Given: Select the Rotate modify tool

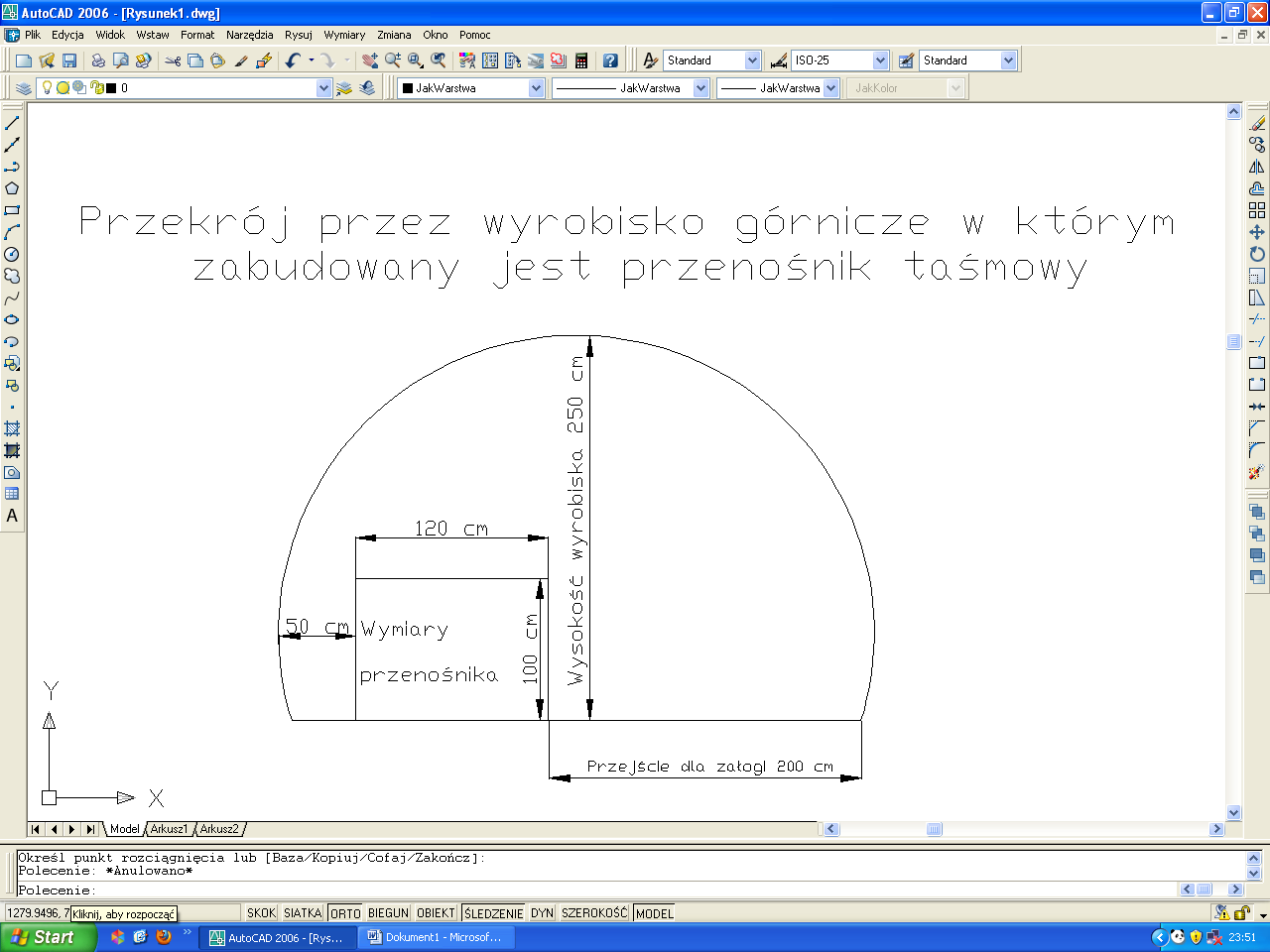Looking at the screenshot, I should click(1257, 254).
